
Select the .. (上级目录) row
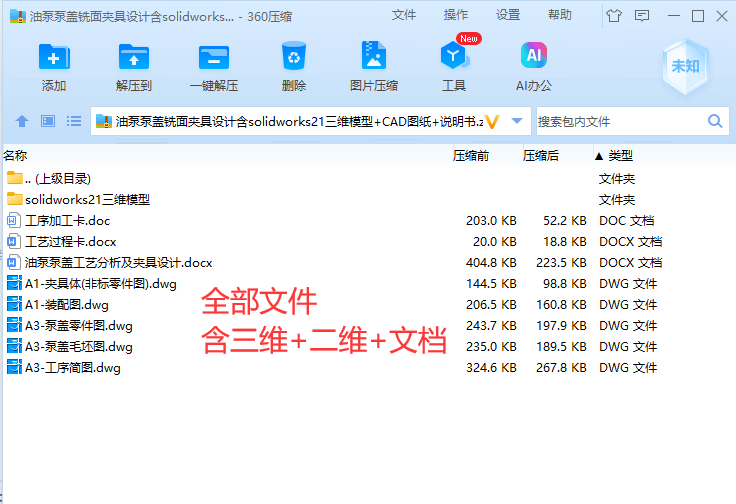(x=368, y=178)
